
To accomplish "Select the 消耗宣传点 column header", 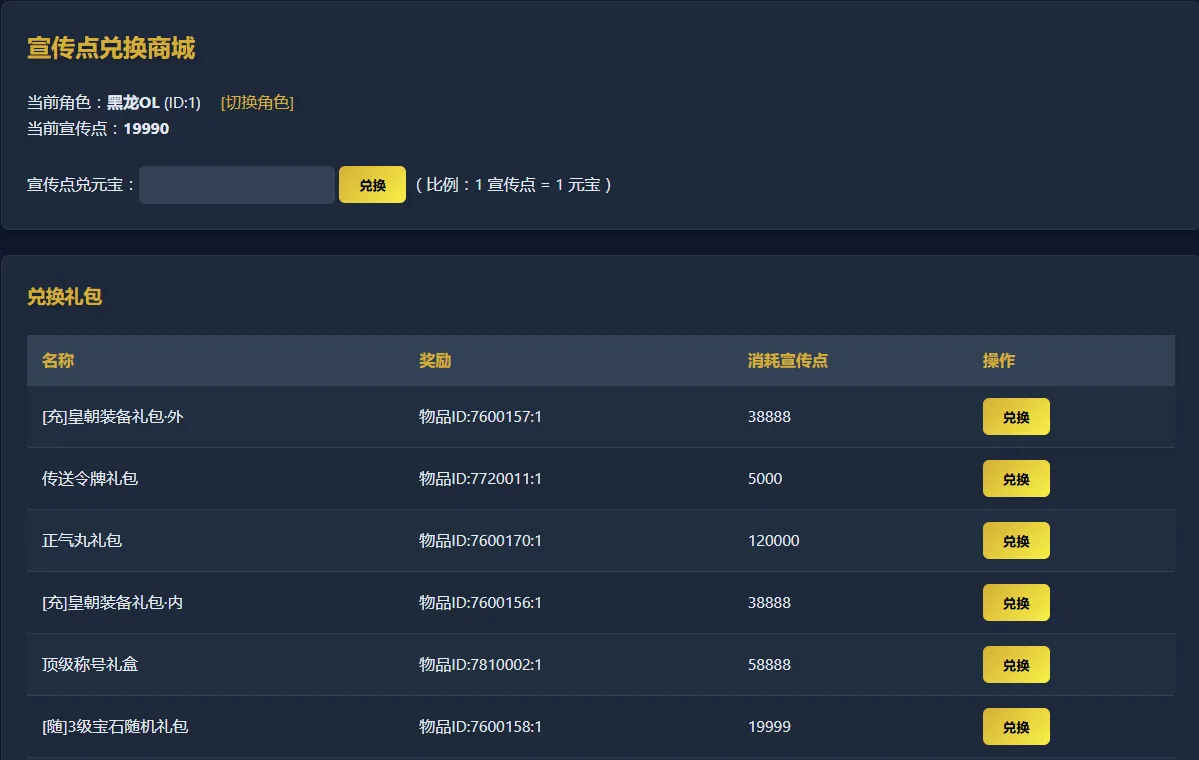I will pyautogui.click(x=787, y=361).
